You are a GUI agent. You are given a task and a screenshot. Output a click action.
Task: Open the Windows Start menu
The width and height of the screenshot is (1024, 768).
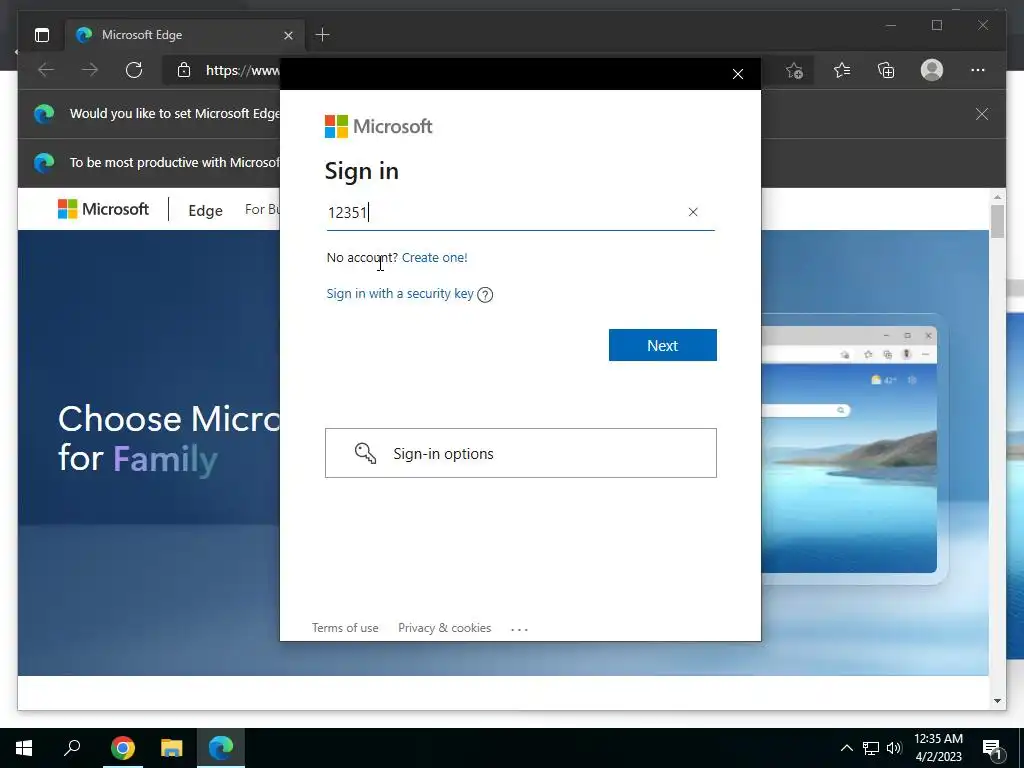[24, 748]
